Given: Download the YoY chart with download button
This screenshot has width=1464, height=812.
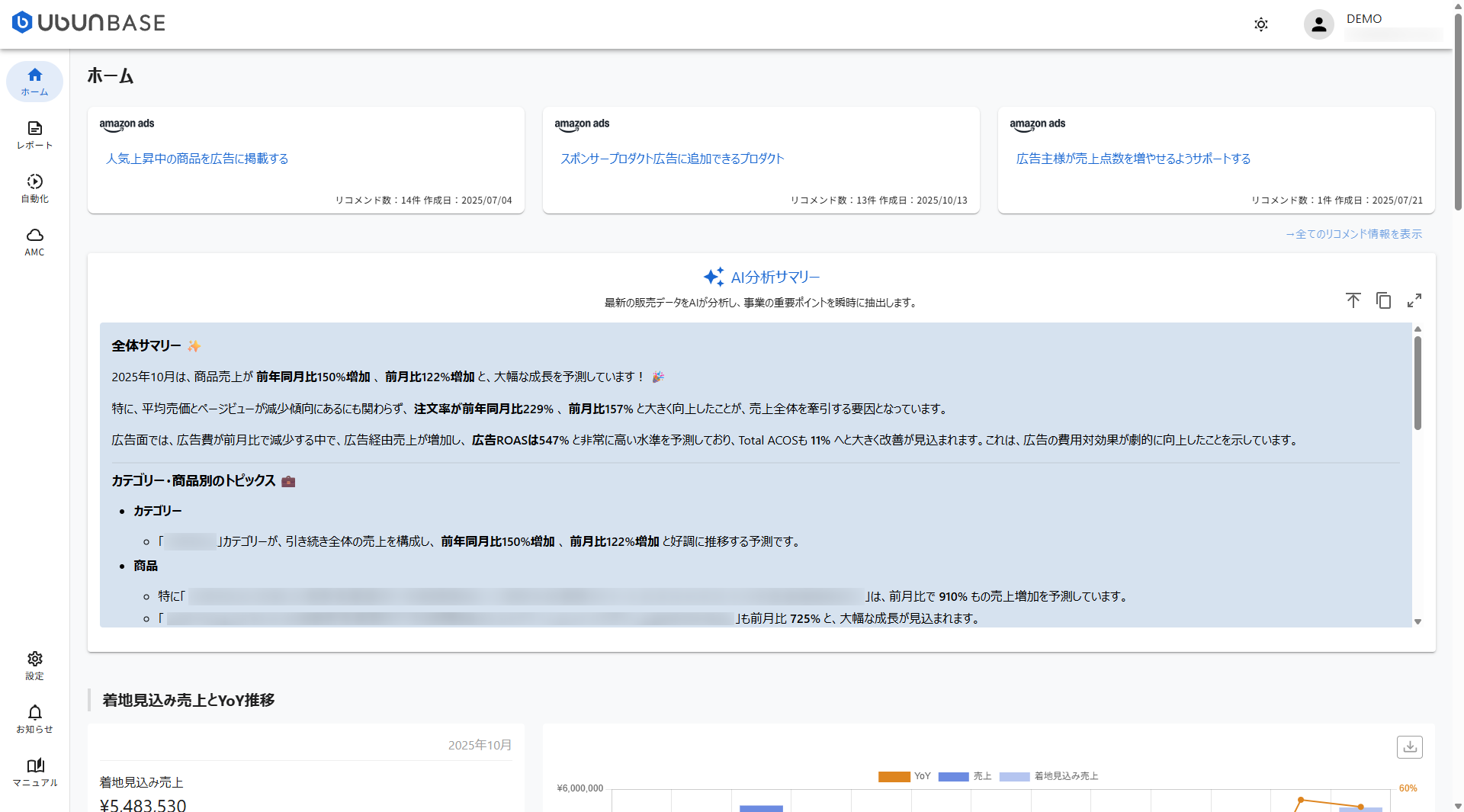Looking at the screenshot, I should pyautogui.click(x=1409, y=747).
